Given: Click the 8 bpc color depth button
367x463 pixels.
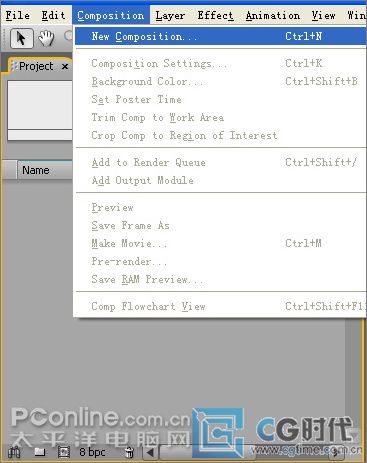Looking at the screenshot, I should [x=92, y=452].
